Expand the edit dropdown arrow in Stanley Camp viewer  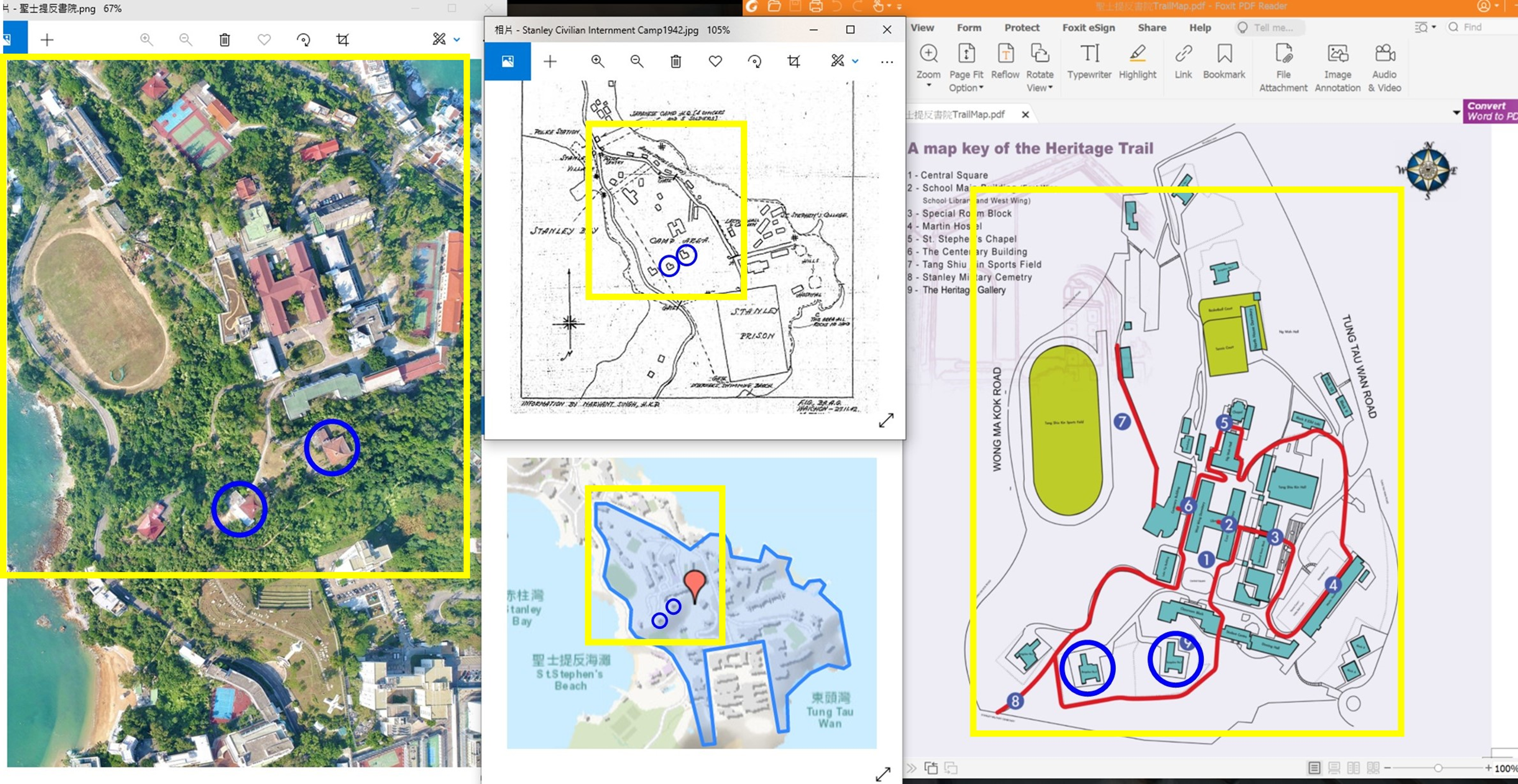click(x=855, y=61)
